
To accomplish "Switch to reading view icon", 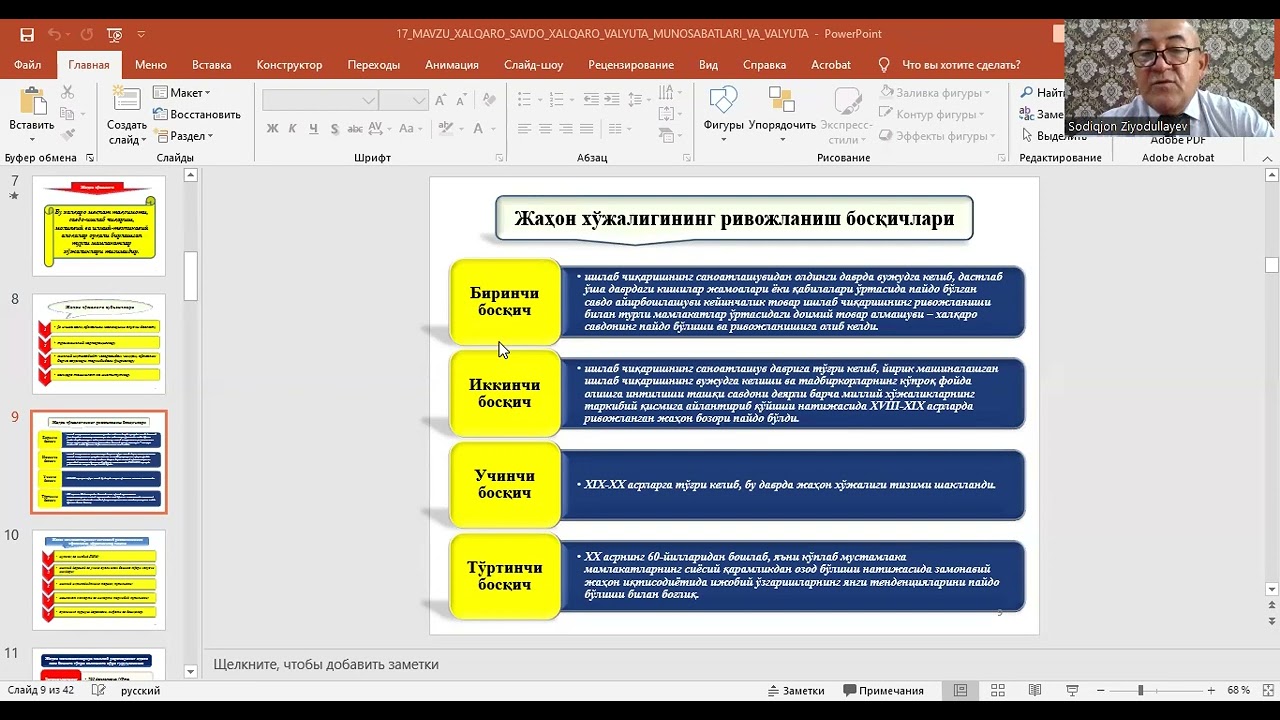I will coord(1035,691).
